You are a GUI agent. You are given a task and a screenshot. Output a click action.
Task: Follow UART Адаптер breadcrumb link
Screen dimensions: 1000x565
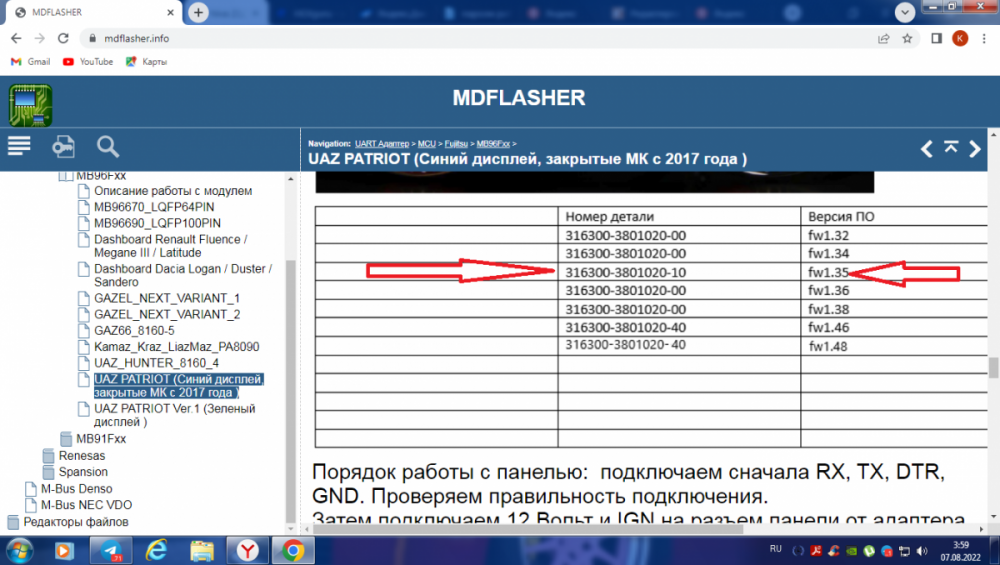pos(381,143)
